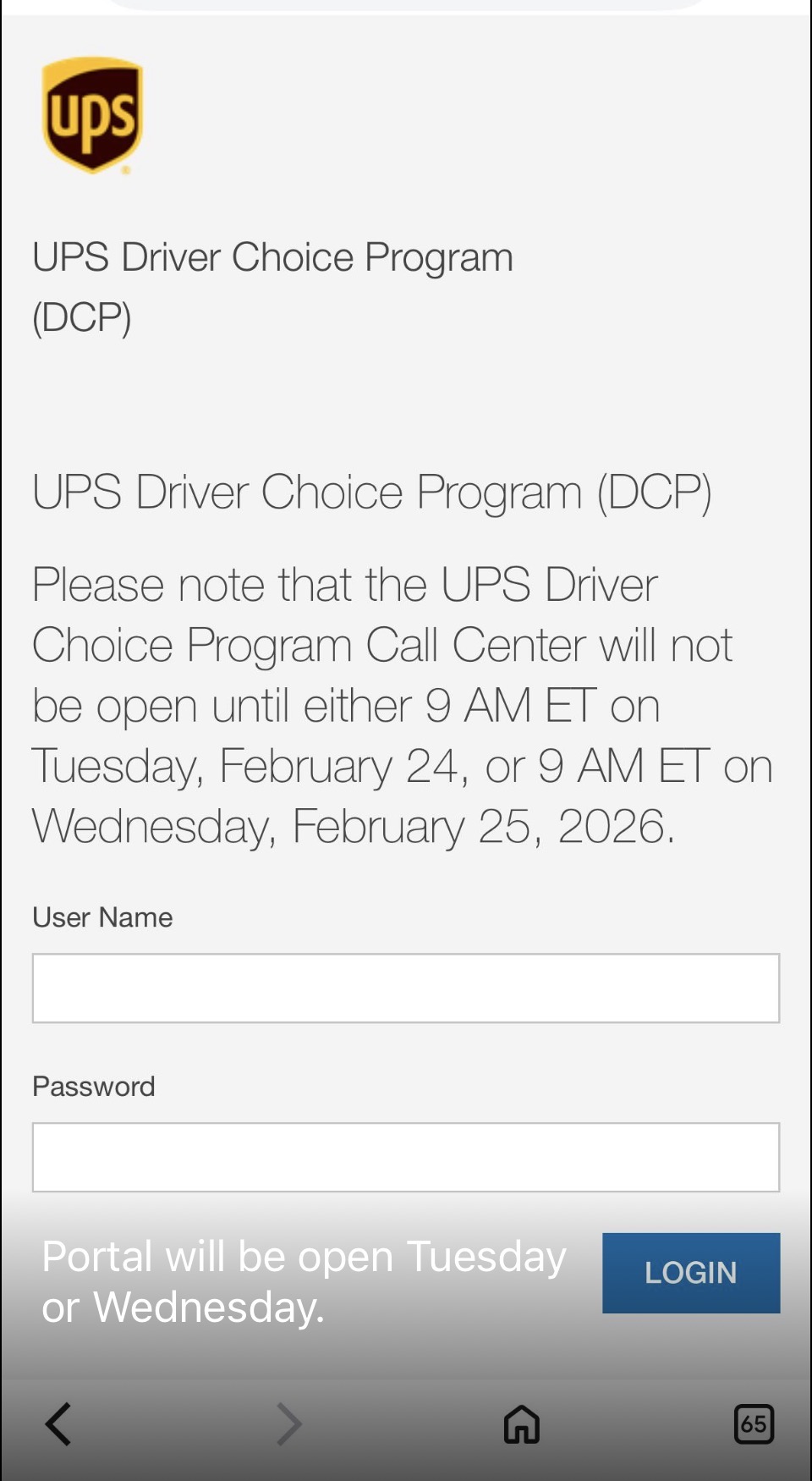The image size is (812, 1481).
Task: Tap the "Wednesday, February 25, 2026" date
Action: click(x=353, y=827)
